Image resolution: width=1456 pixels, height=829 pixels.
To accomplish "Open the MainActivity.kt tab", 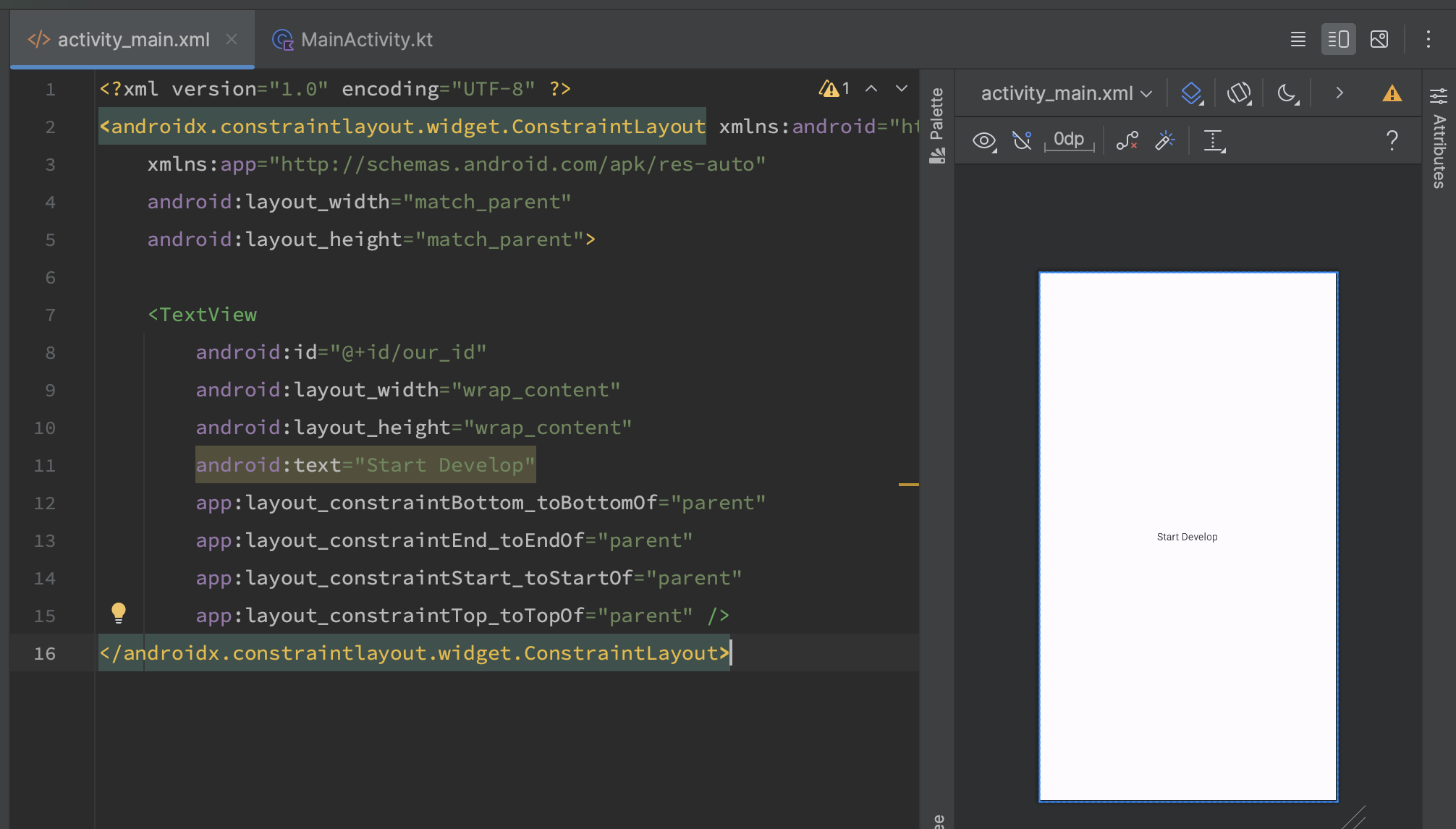I will pos(352,39).
